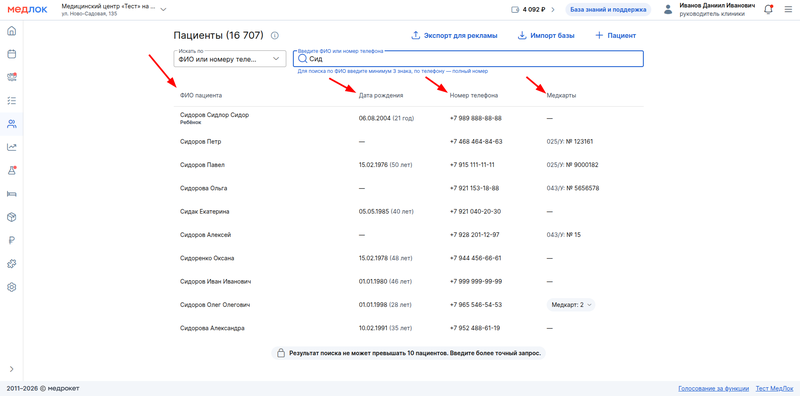Click medical card 025/У: № 9000182
The image size is (800, 396).
572,165
